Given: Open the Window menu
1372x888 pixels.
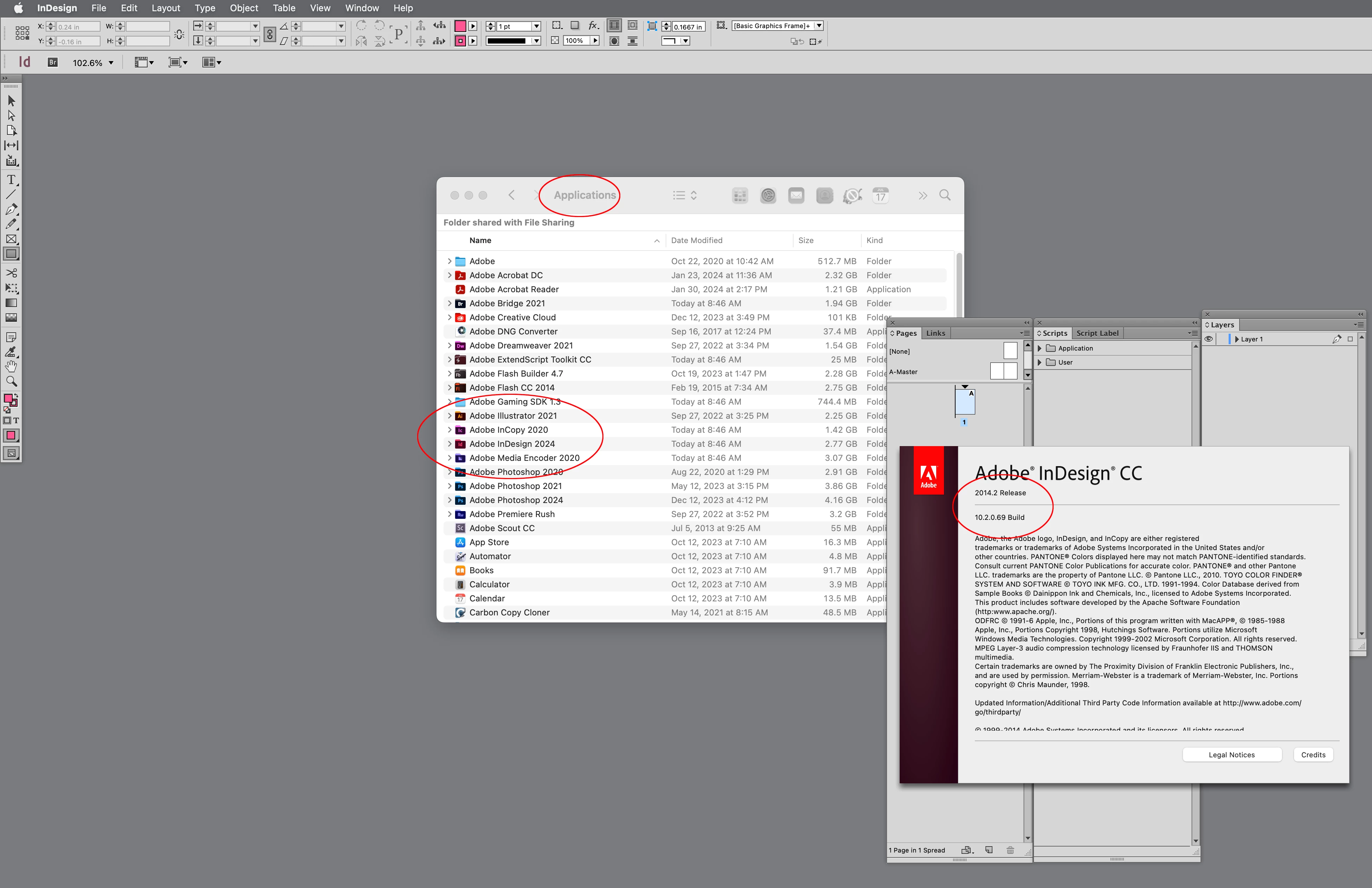Looking at the screenshot, I should 361,8.
